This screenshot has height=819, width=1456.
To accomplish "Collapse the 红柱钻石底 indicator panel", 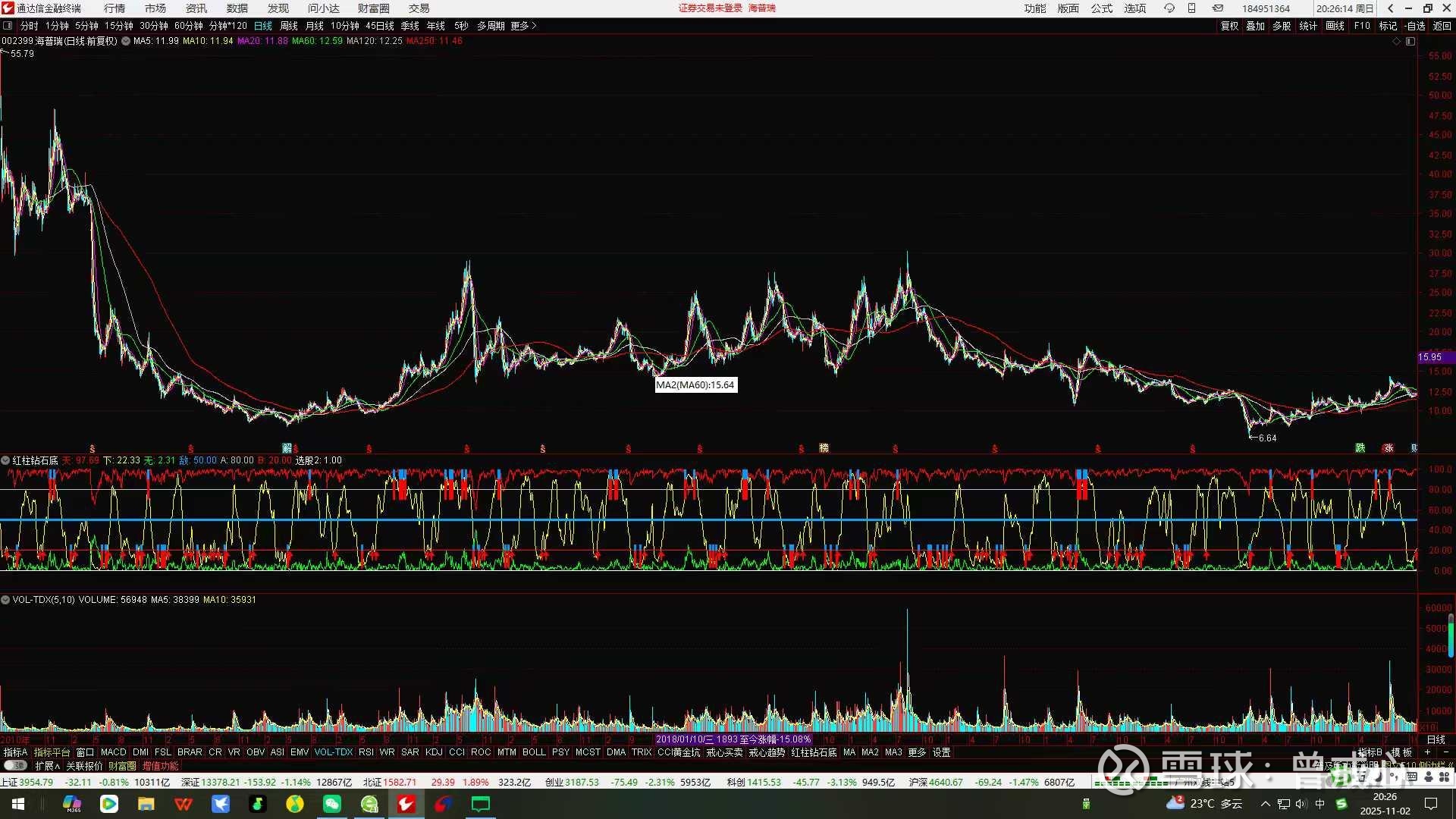I will pyautogui.click(x=5, y=460).
